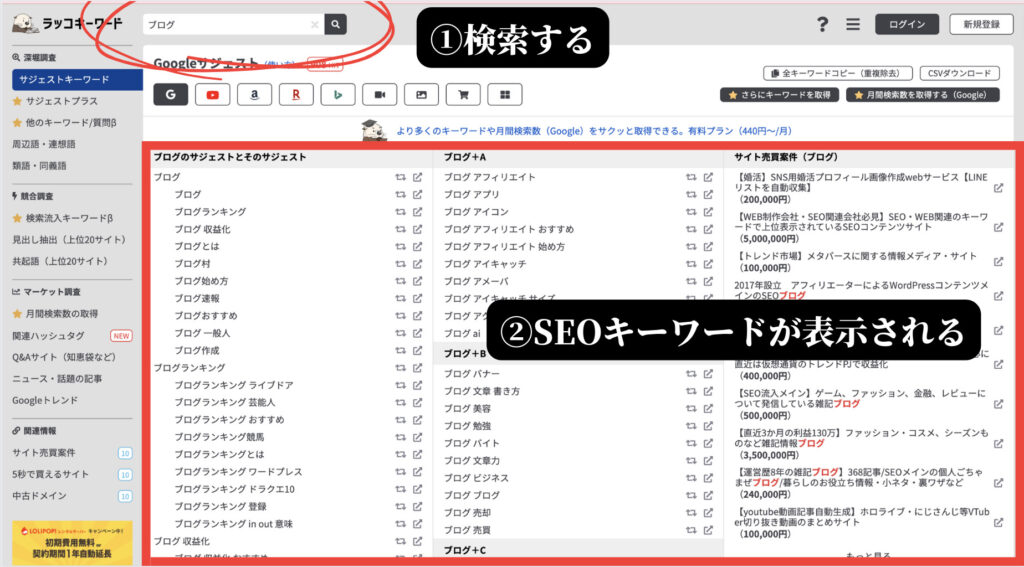Viewport: 1024px width, 567px height.
Task: Open external link icon for ブログ村 row
Action: [x=418, y=264]
